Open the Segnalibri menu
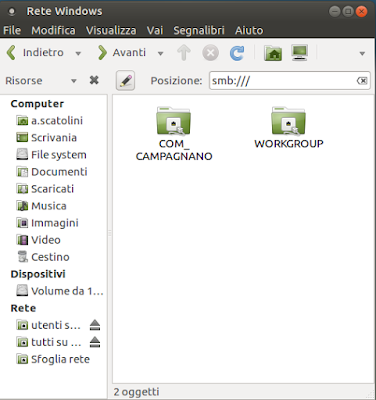The height and width of the screenshot is (400, 376). 199,30
